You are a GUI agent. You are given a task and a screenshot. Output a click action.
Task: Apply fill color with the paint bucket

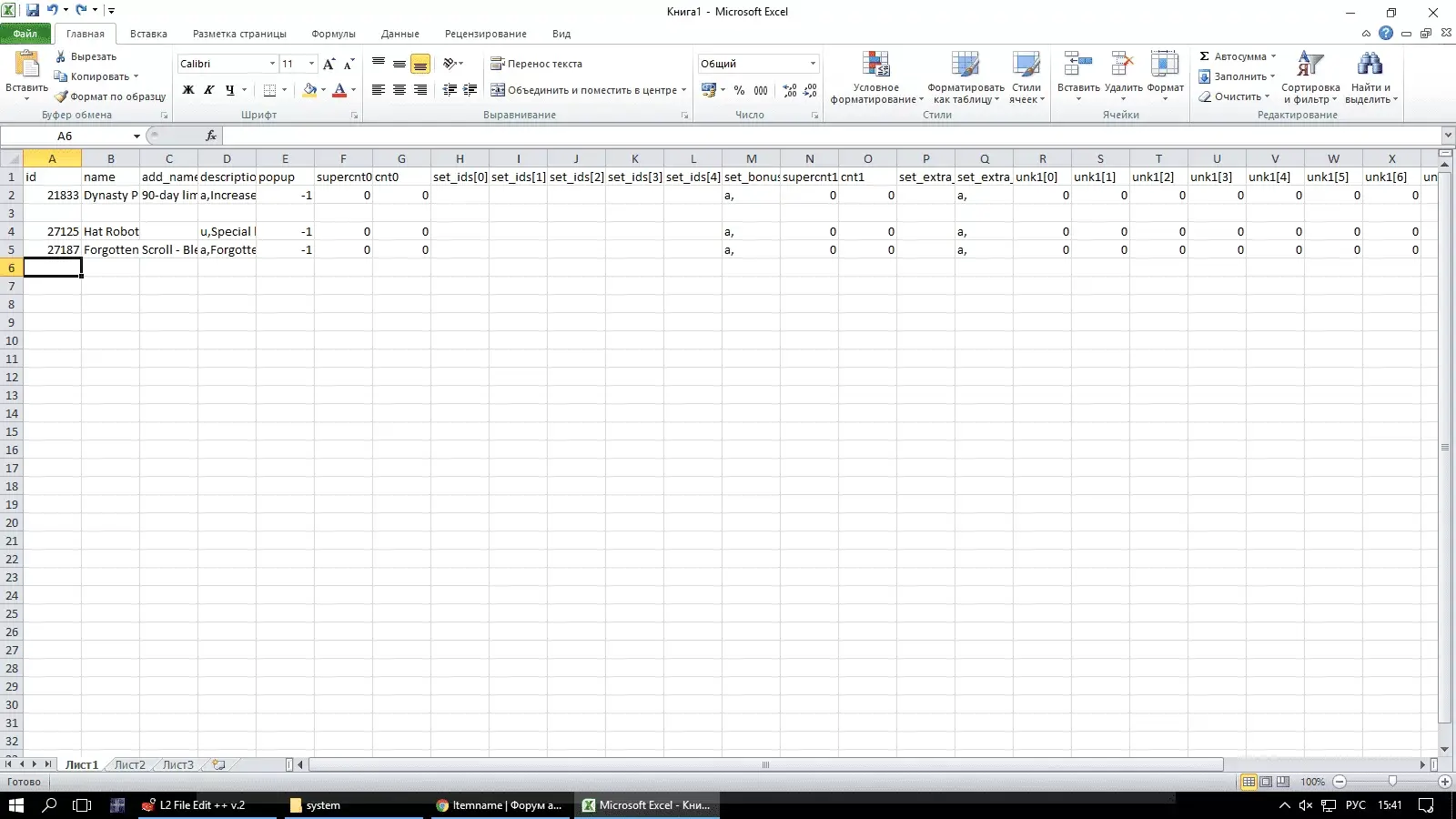coord(309,90)
